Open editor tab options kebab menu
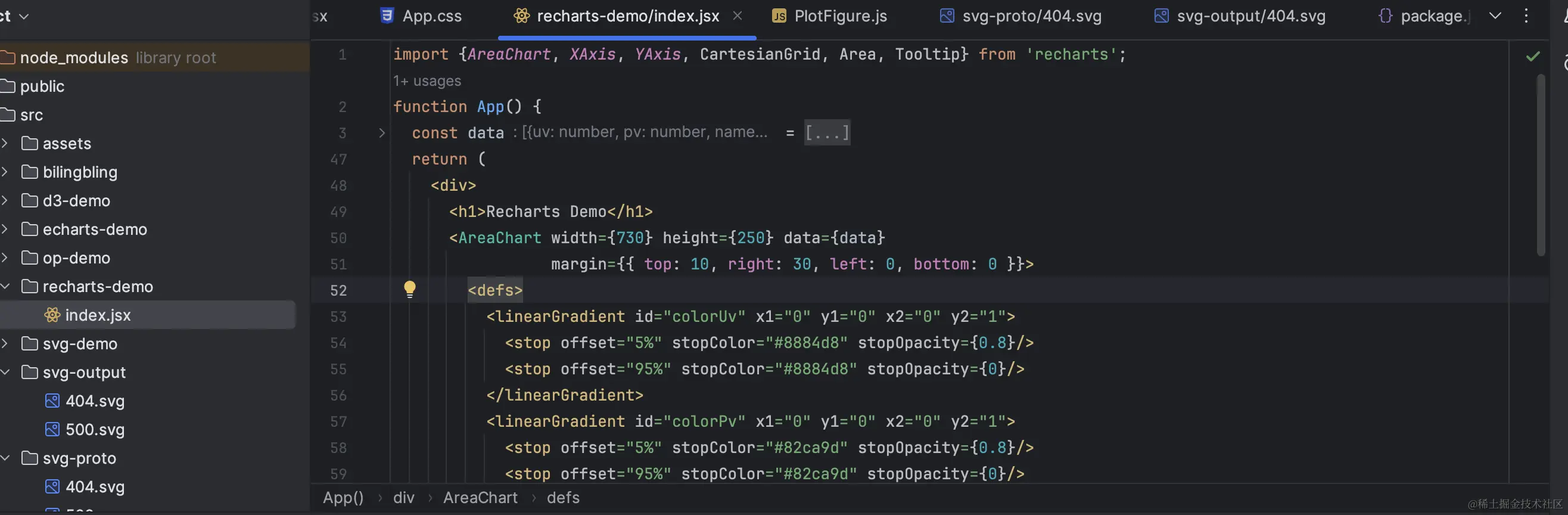1568x515 pixels. 1526,16
